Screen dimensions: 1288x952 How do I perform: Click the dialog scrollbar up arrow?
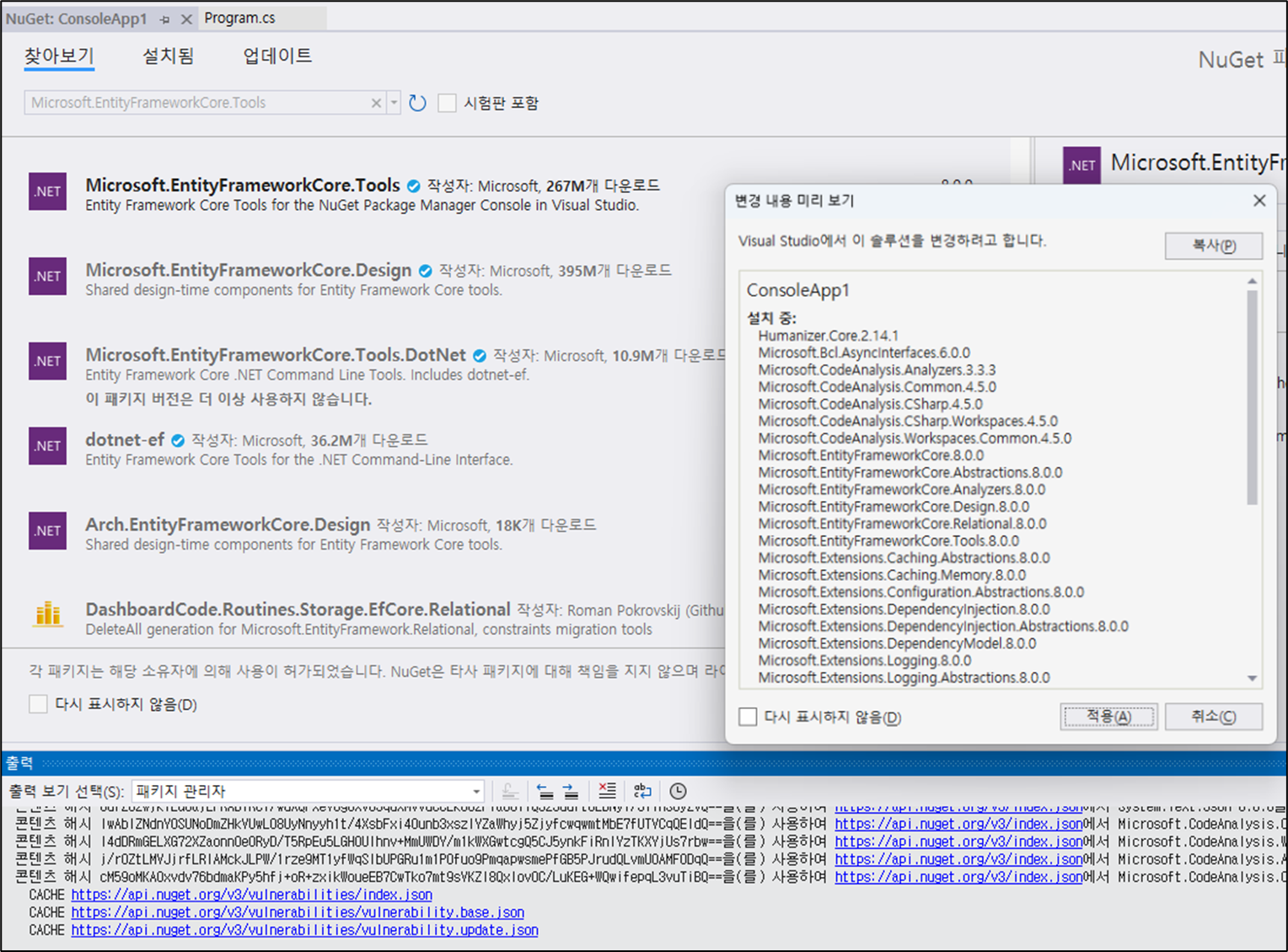click(1253, 281)
